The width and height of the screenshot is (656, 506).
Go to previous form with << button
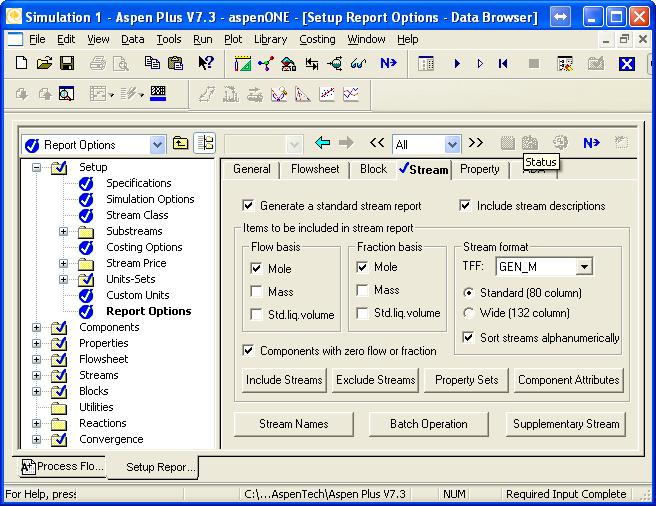377,143
